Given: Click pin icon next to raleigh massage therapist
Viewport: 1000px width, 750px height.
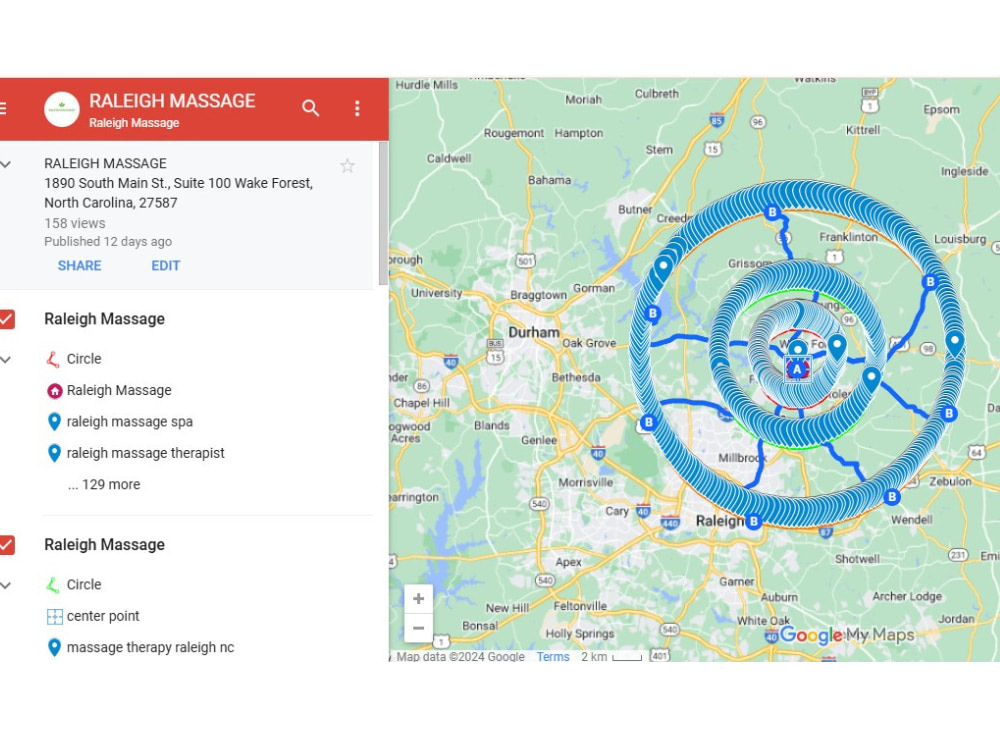Looking at the screenshot, I should [x=54, y=453].
